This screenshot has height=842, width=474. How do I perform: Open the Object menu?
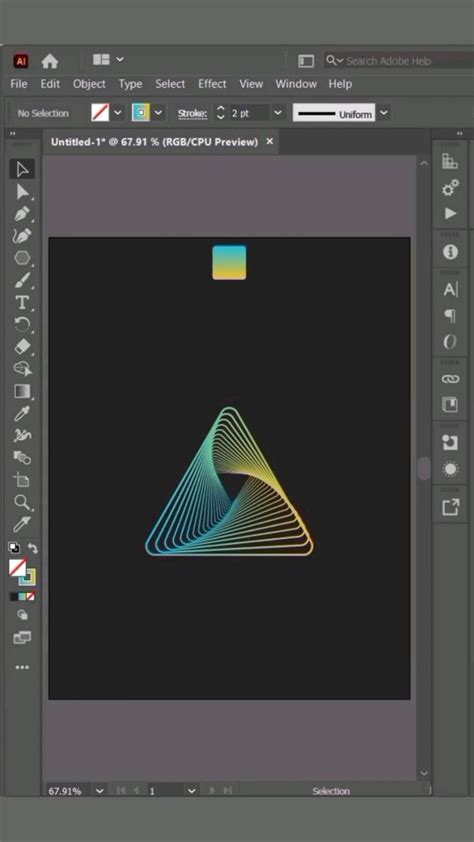click(89, 84)
